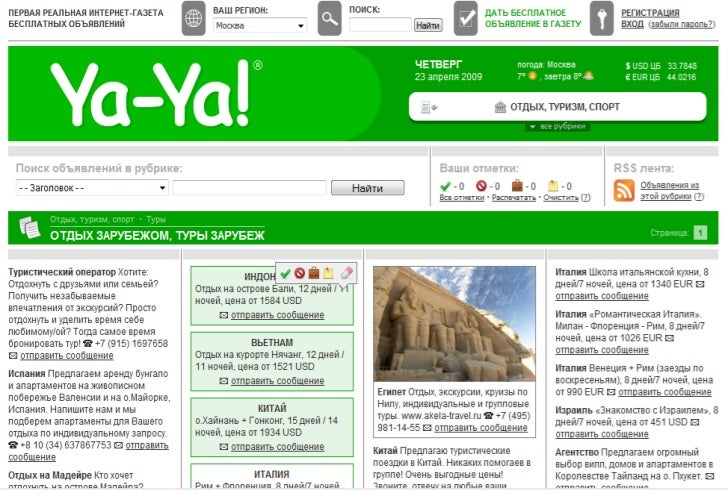Expand все рубрики under rubric bar
This screenshot has height=504, width=728.
click(558, 127)
